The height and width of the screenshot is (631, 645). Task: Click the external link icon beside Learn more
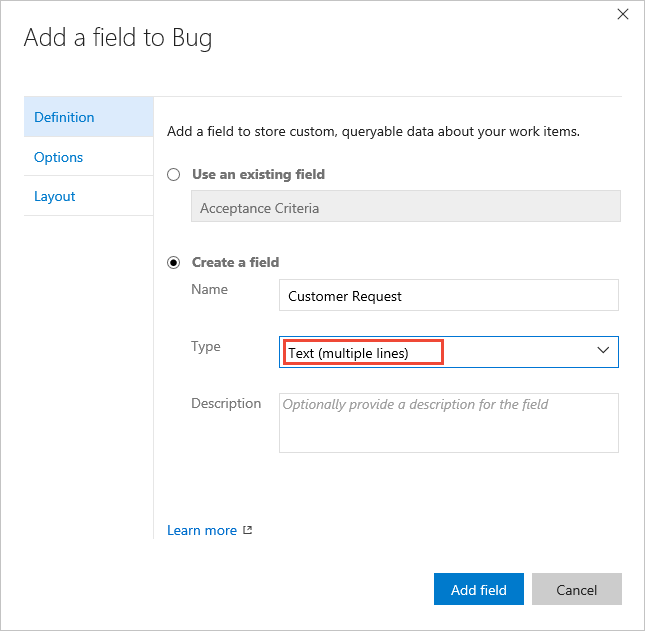pos(247,530)
